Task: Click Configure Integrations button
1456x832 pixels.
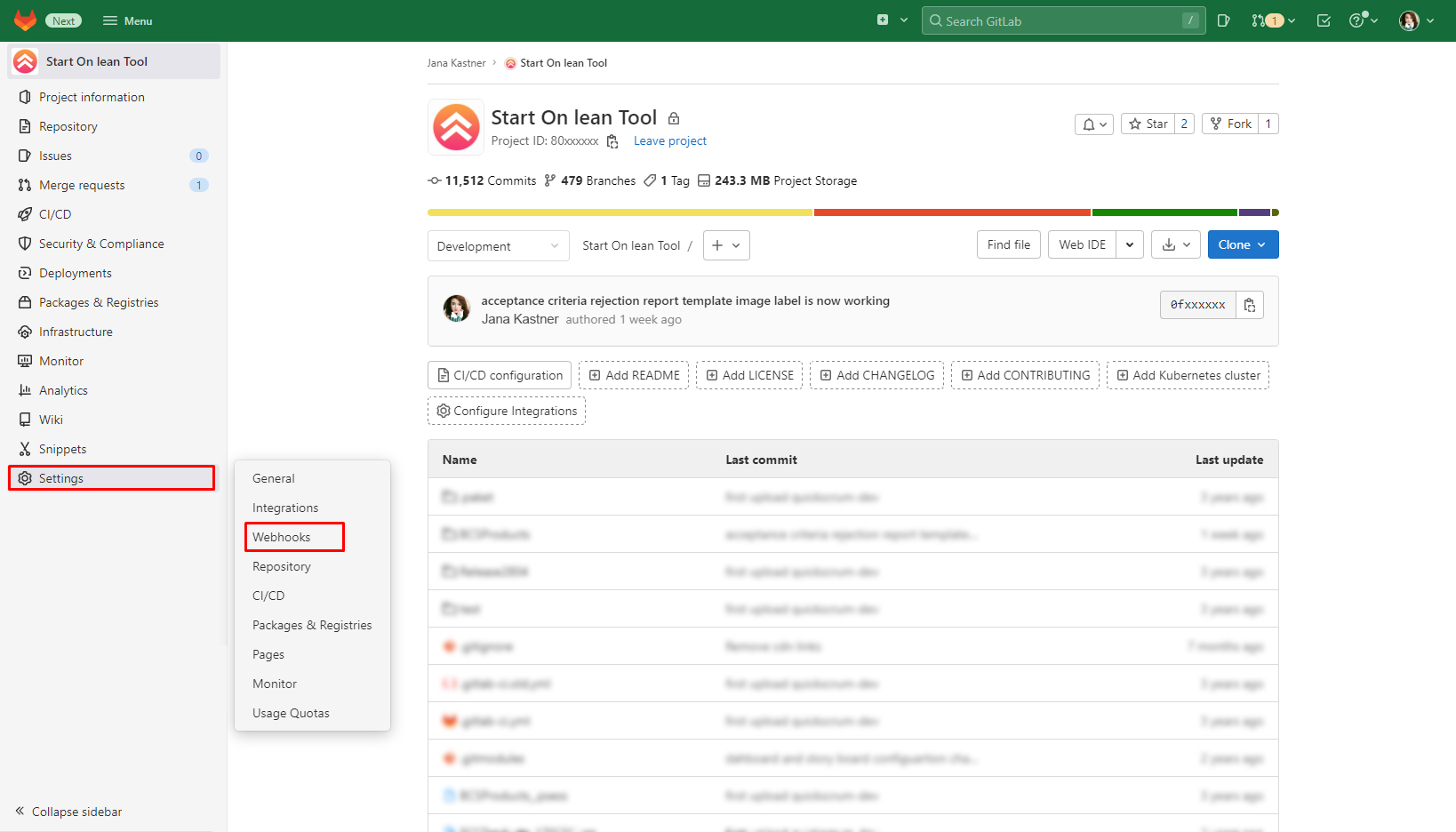Action: point(507,411)
